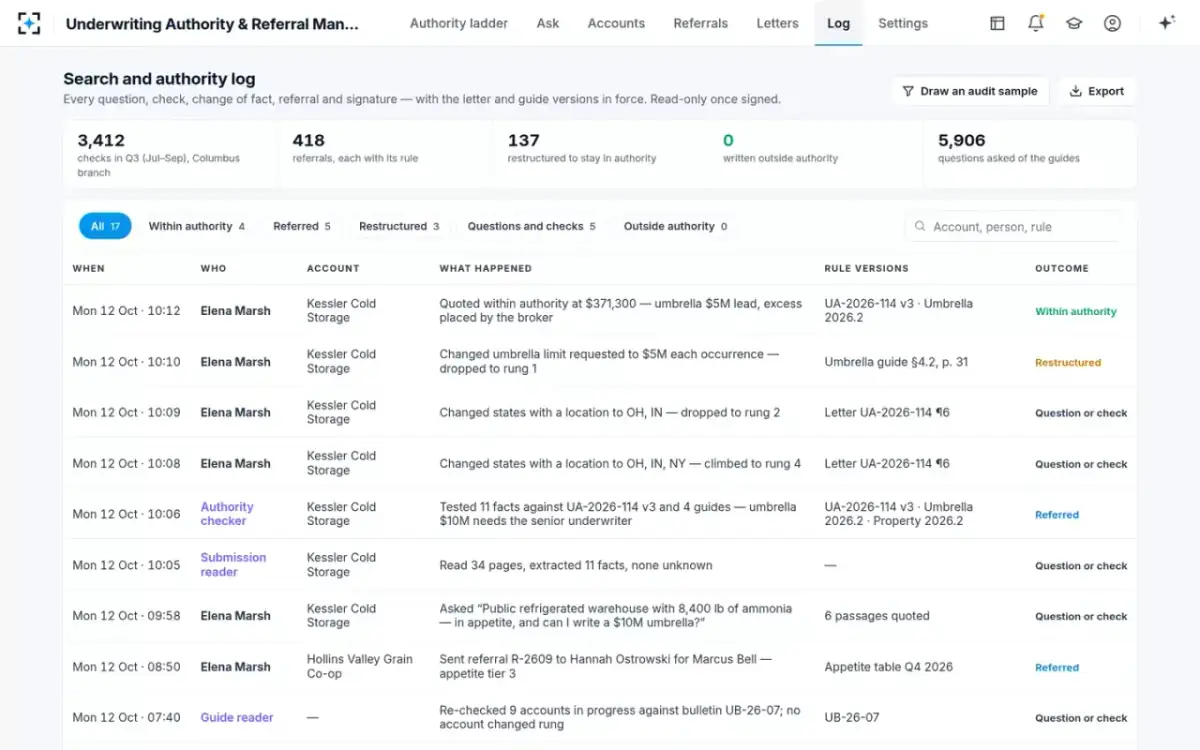This screenshot has width=1200, height=750.
Task: Open the Submission reader link
Action: [233, 565]
